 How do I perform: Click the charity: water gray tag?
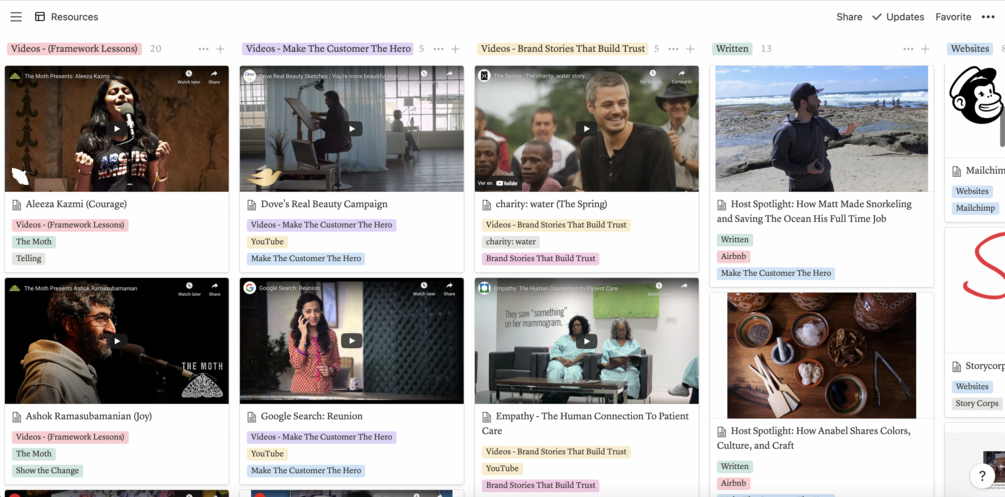pos(511,242)
